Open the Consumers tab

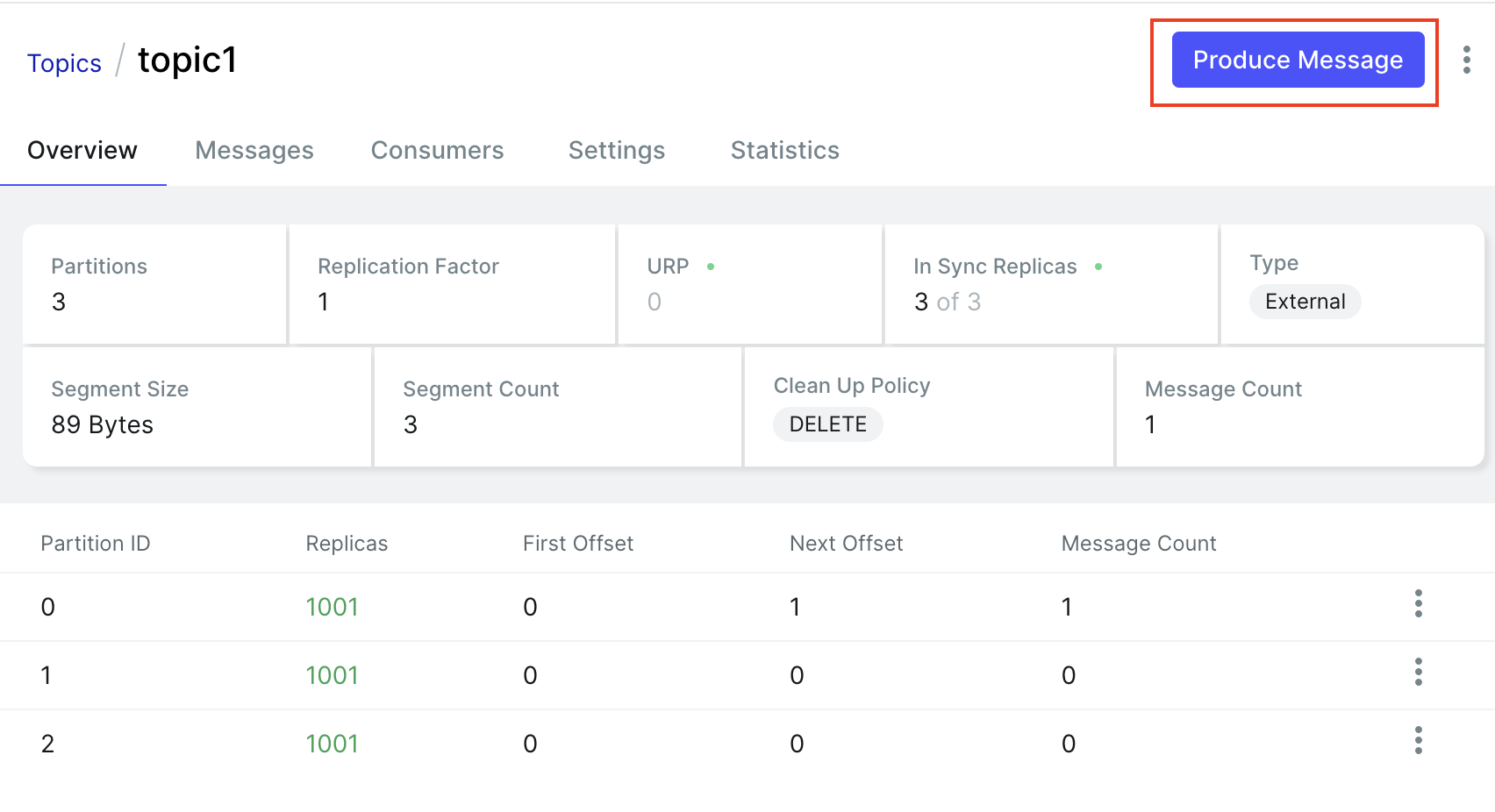(437, 150)
